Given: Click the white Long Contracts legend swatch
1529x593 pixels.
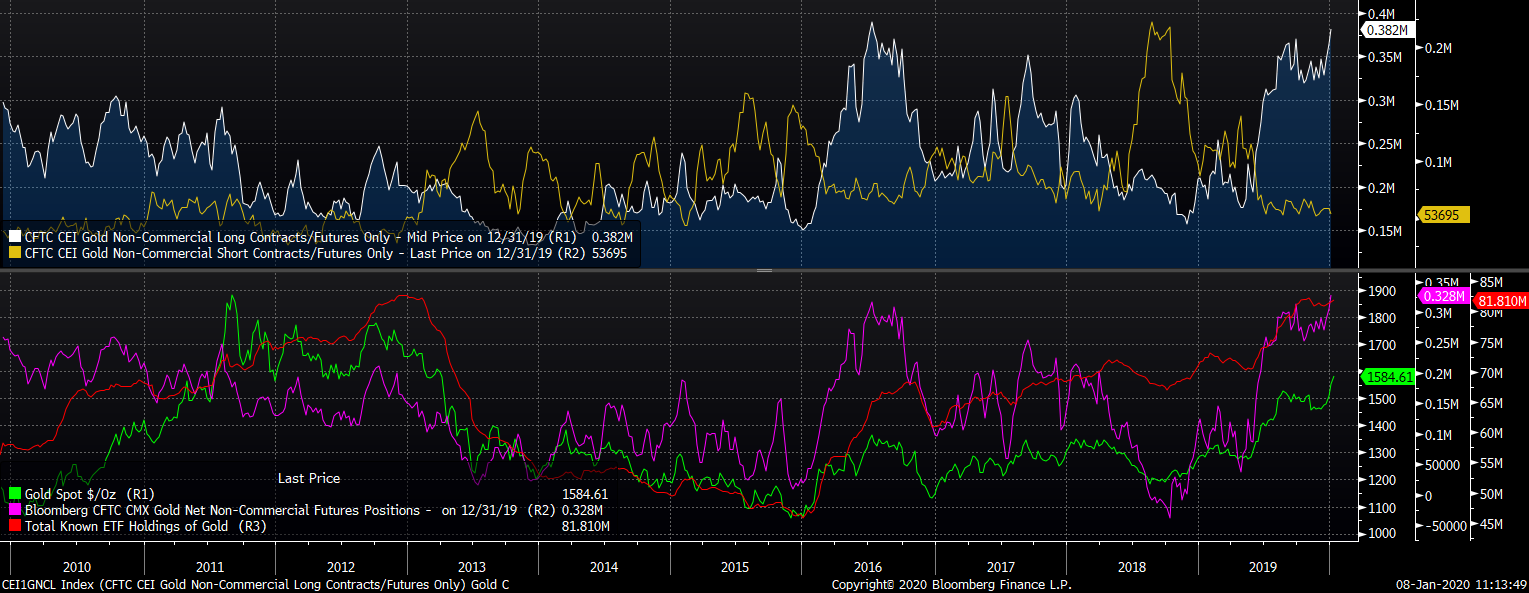Looking at the screenshot, I should coord(14,237).
